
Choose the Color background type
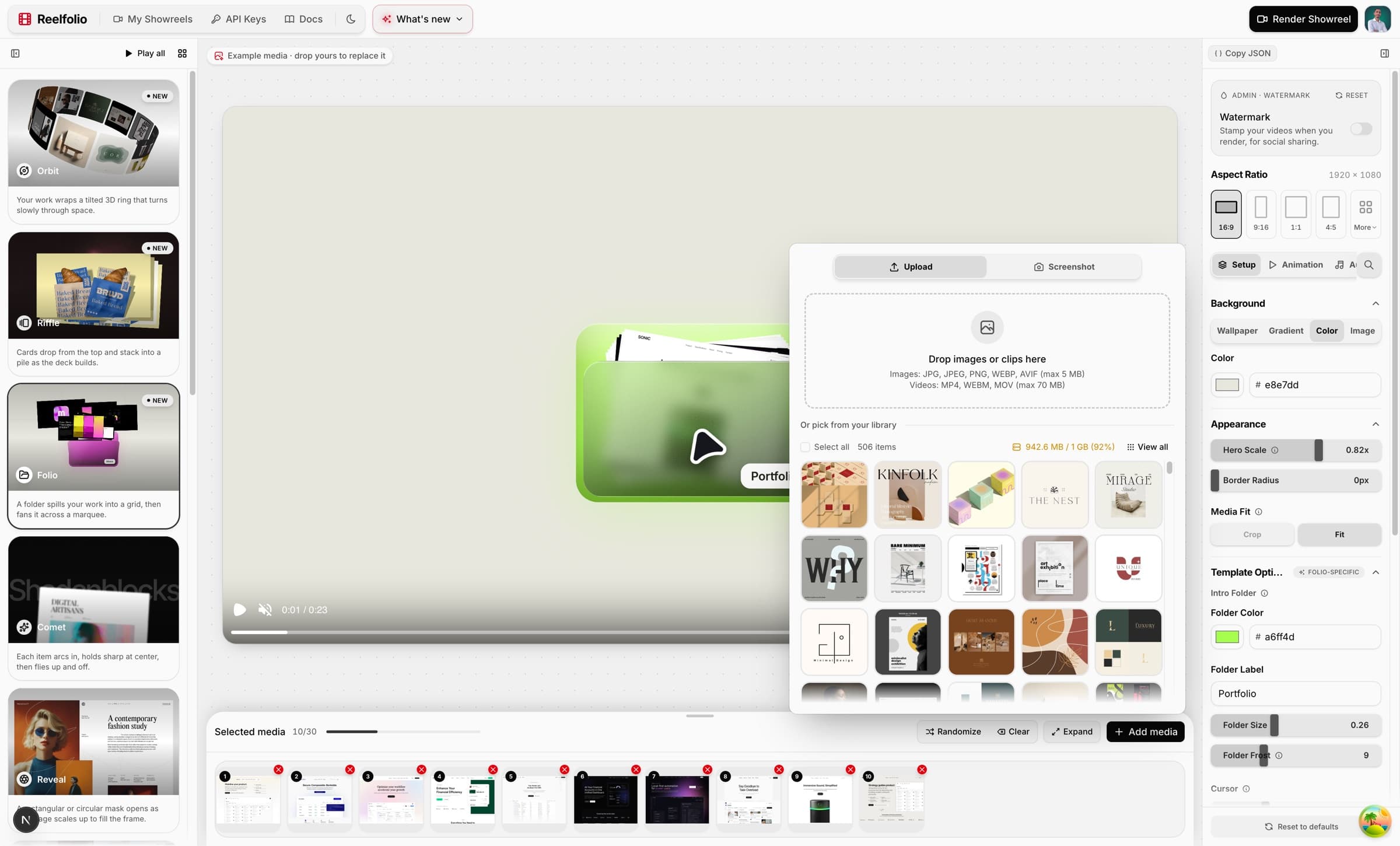pos(1326,331)
